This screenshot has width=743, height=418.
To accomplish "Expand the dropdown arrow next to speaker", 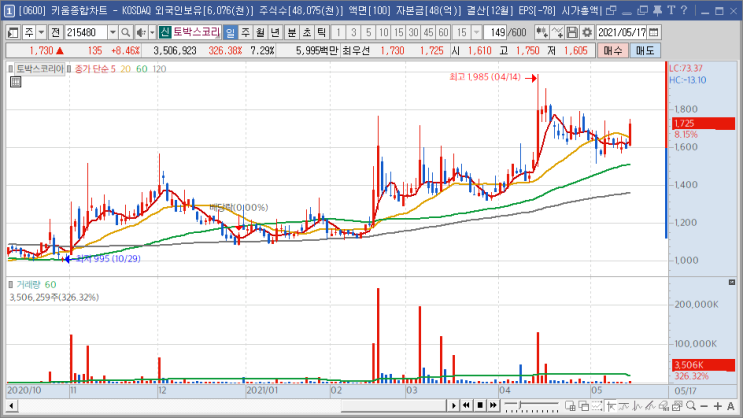I will [152, 32].
